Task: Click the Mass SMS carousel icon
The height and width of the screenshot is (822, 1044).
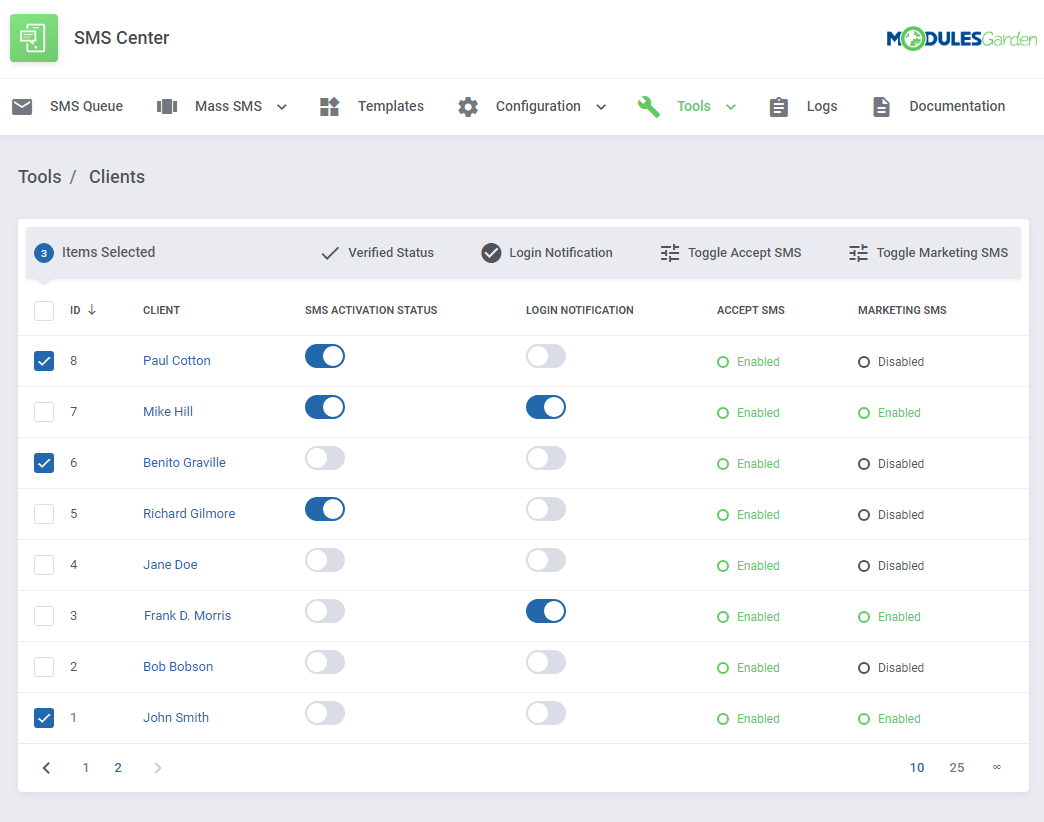Action: [x=166, y=106]
